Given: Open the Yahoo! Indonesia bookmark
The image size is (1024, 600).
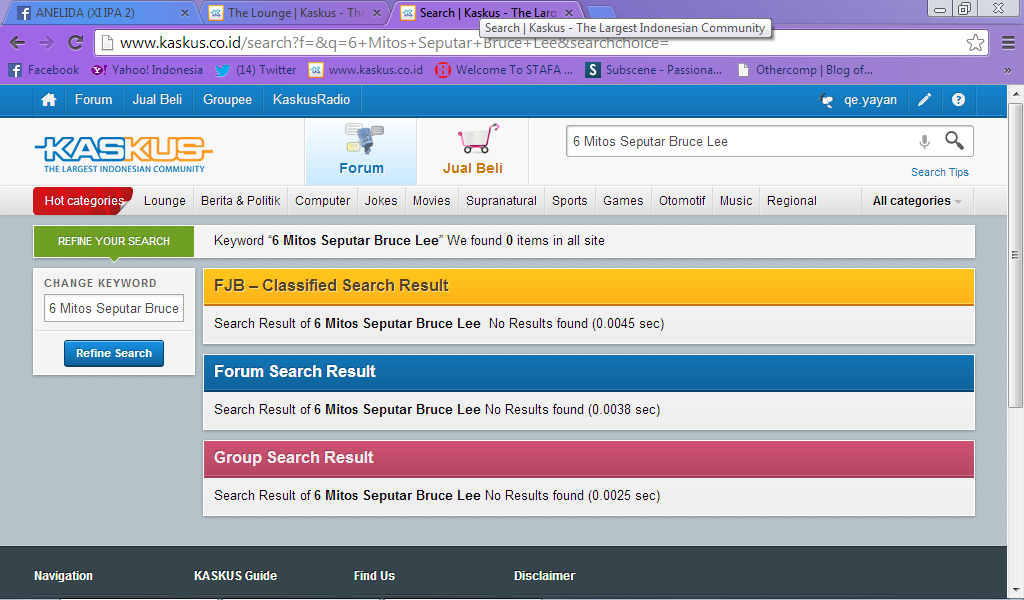Looking at the screenshot, I should [x=147, y=70].
